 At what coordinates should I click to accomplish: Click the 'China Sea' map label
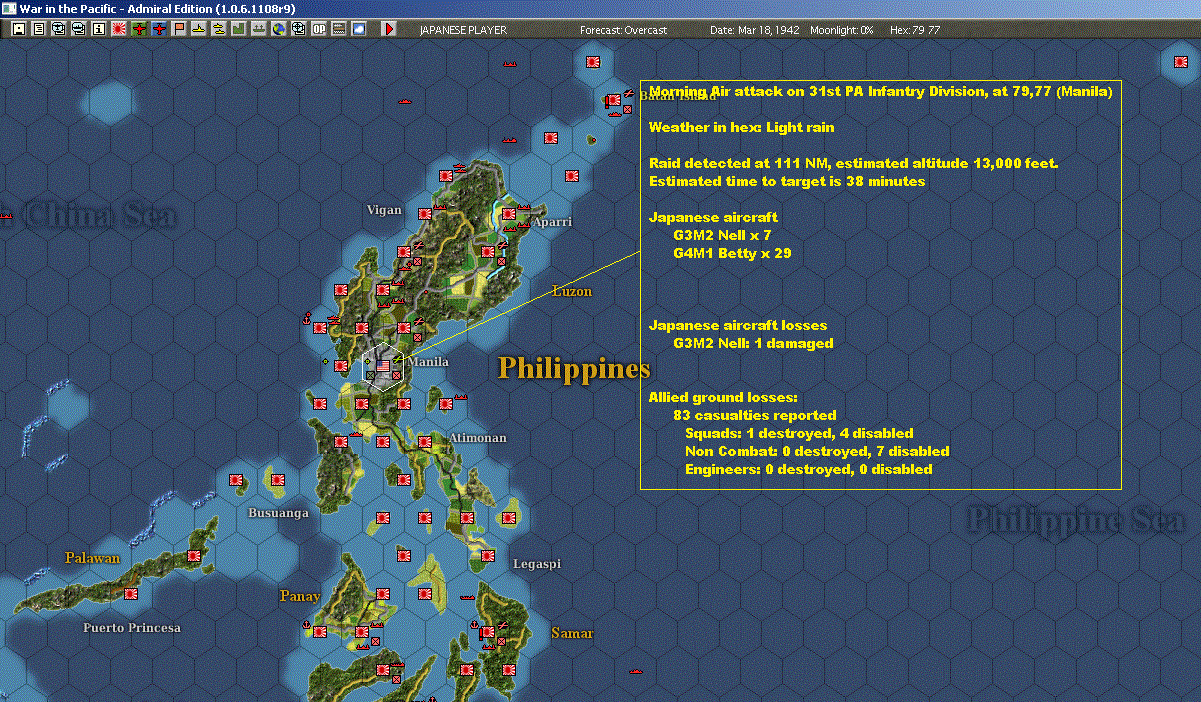tap(98, 214)
